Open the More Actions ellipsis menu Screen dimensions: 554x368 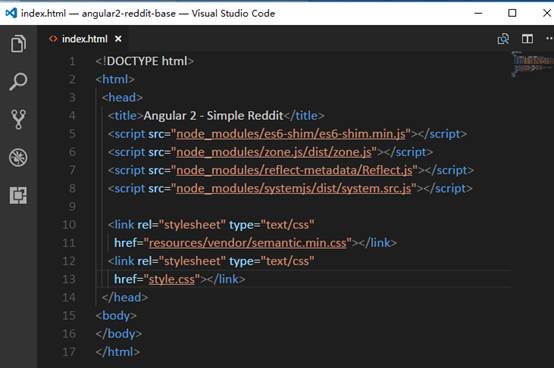549,38
